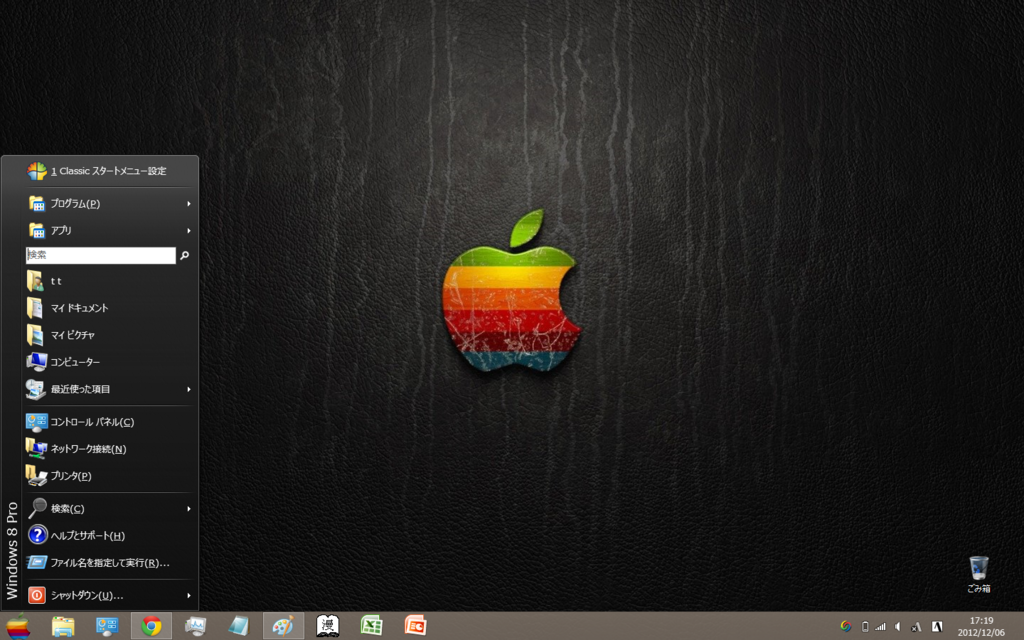Expand the arrow next to 検索(C)
1024x640 pixels.
189,509
